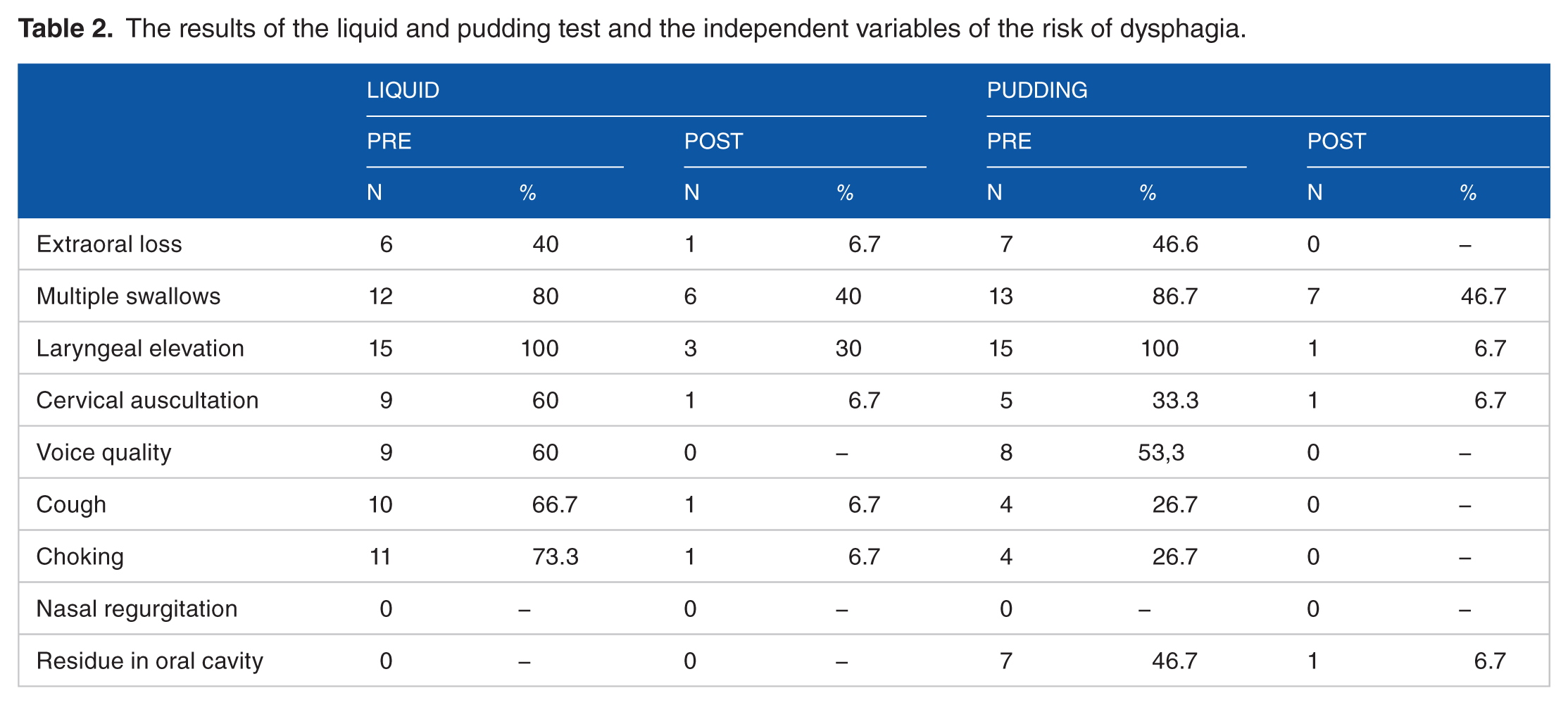Select the 66.7 percentage in Cough row
Image resolution: width=1568 pixels, height=705 pixels.
(x=554, y=505)
